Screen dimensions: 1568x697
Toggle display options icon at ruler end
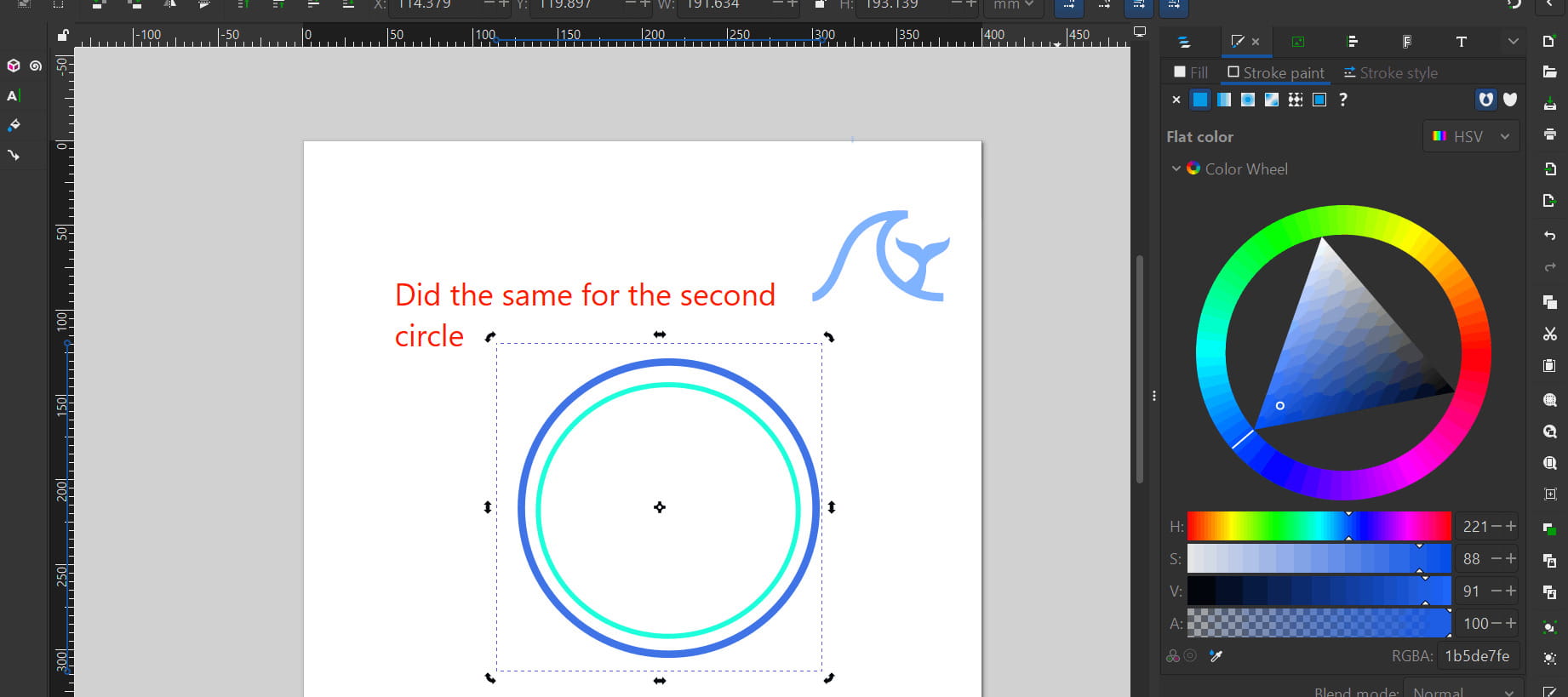coord(1140,31)
